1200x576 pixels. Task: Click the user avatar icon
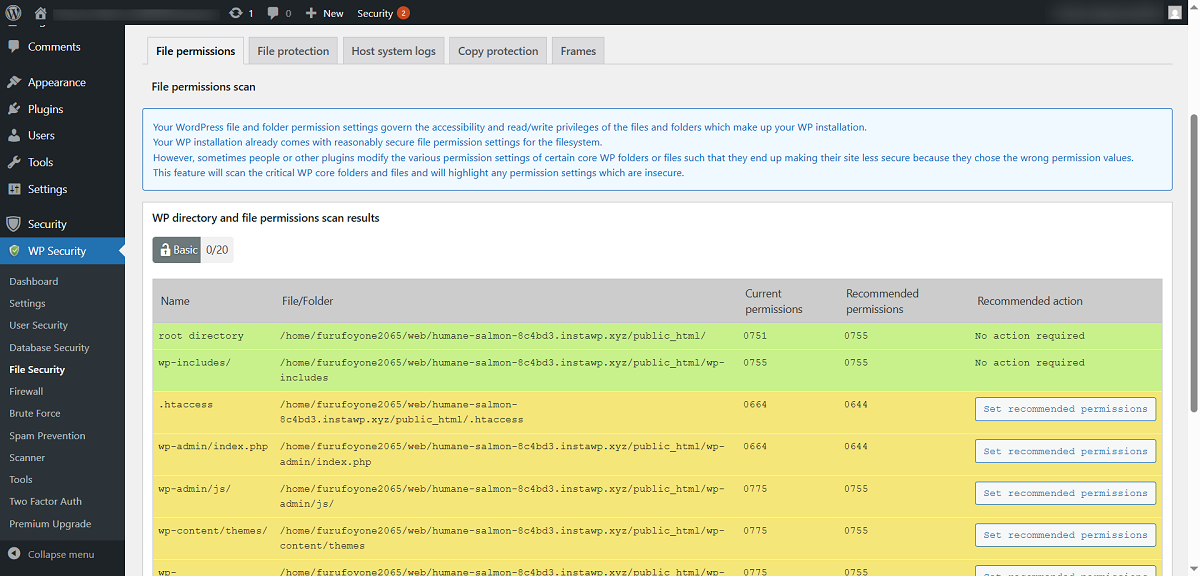(1174, 13)
